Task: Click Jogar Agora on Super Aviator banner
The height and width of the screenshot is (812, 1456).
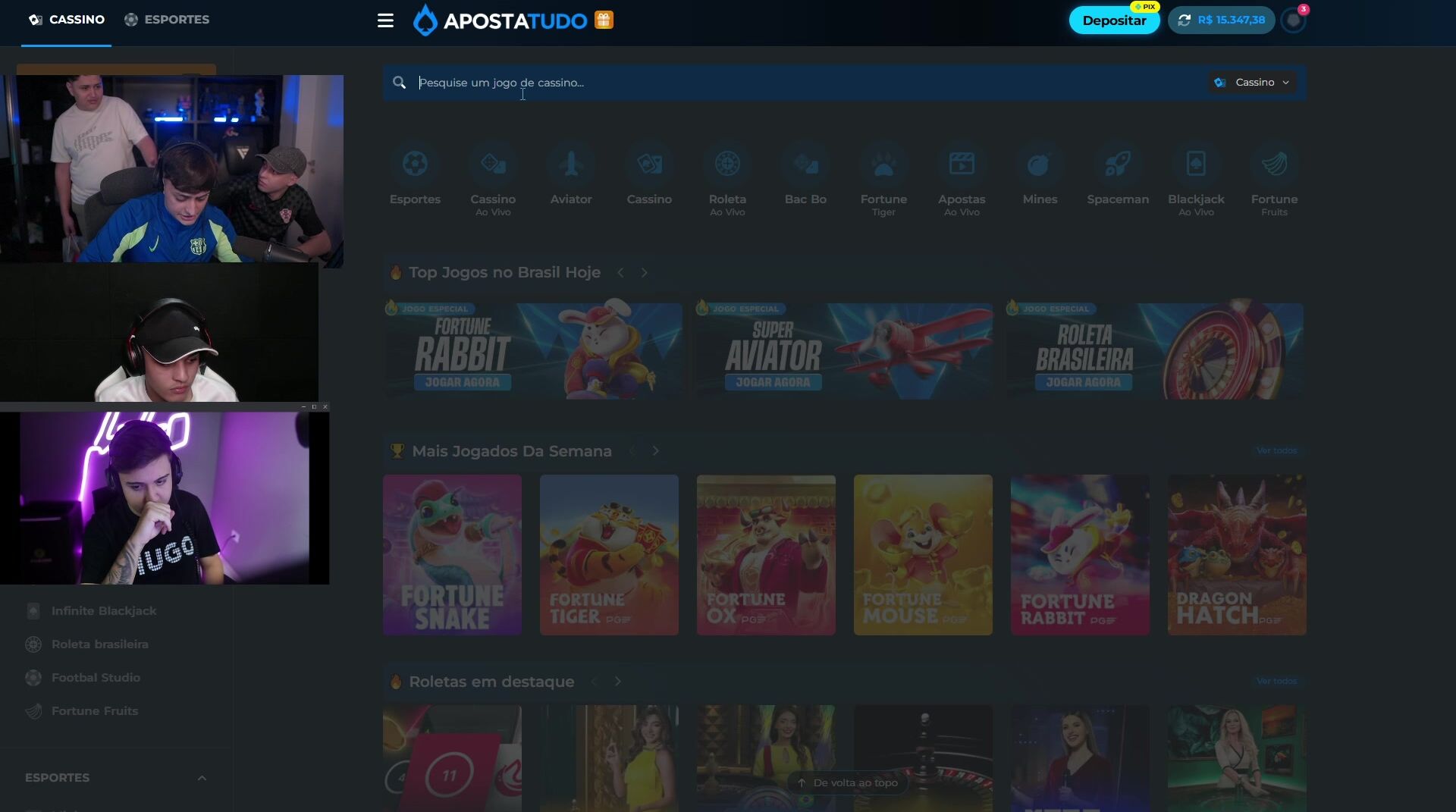Action: point(773,382)
